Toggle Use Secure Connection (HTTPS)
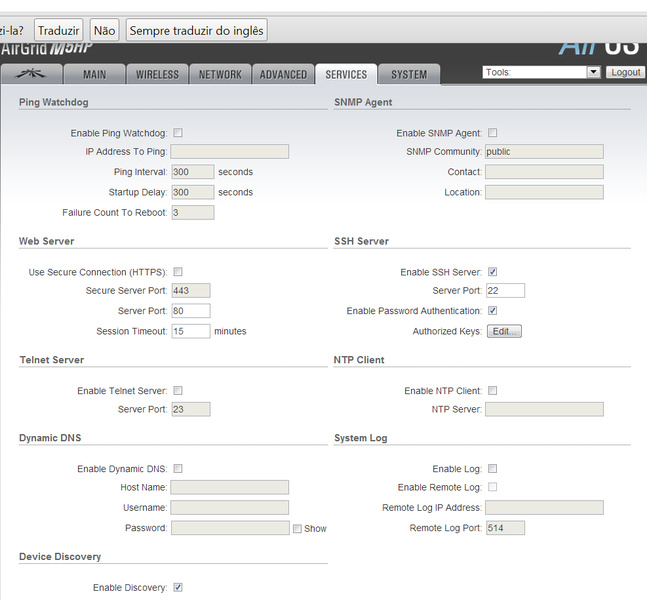Image resolution: width=647 pixels, height=600 pixels. [x=178, y=272]
